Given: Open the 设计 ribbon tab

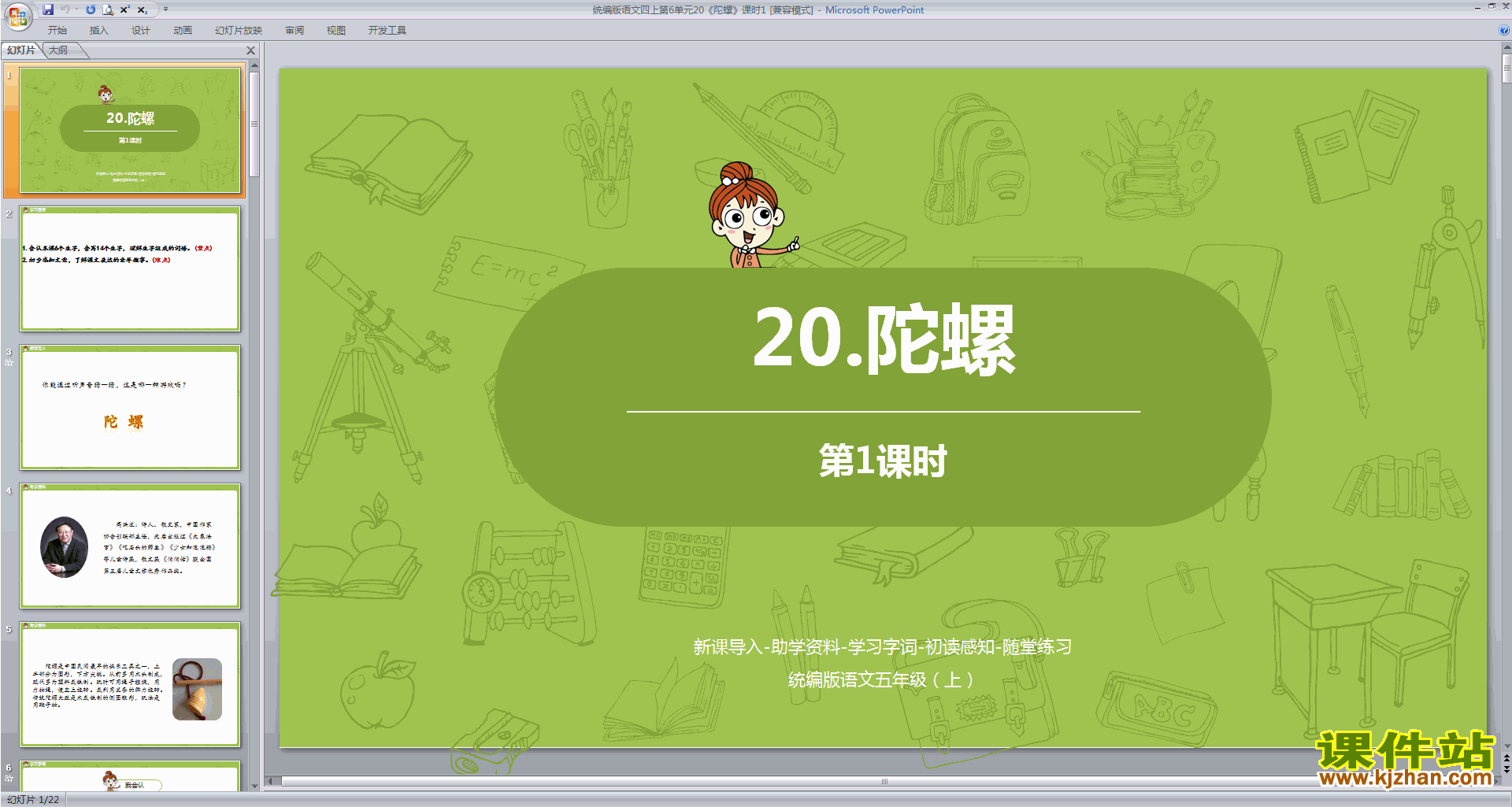Looking at the screenshot, I should pos(140,30).
